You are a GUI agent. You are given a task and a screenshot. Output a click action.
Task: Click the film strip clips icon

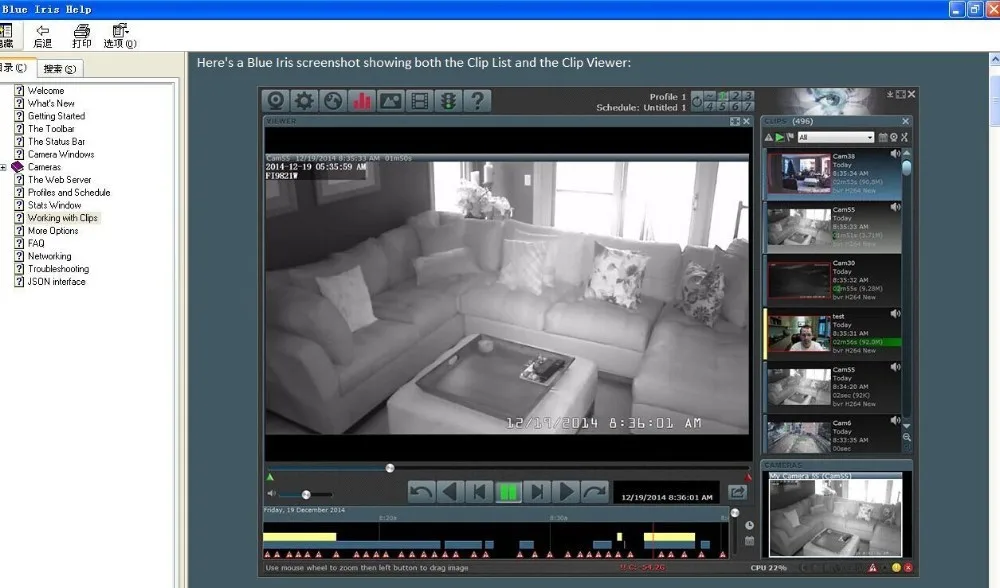(419, 101)
